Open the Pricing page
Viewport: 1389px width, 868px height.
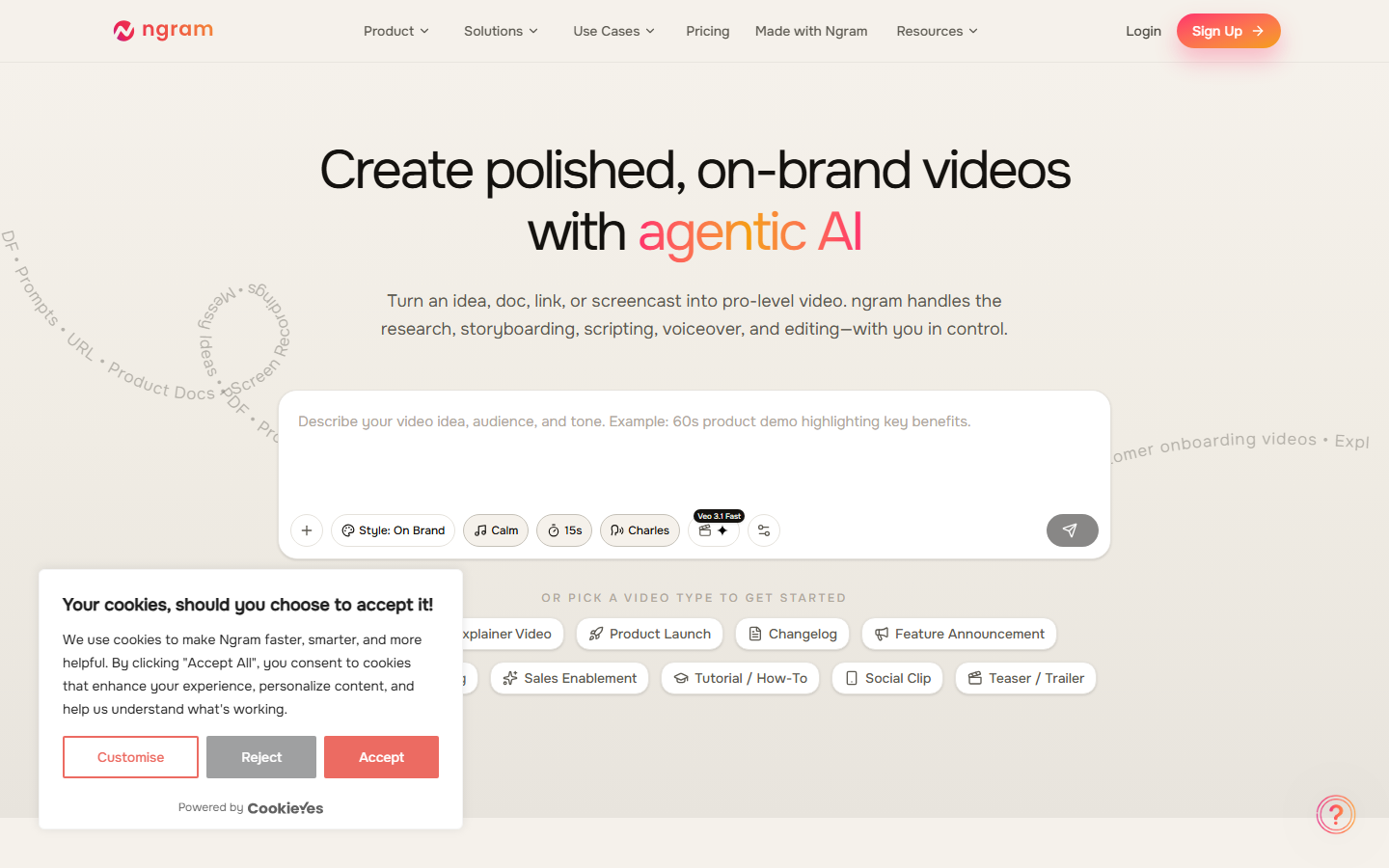707,31
